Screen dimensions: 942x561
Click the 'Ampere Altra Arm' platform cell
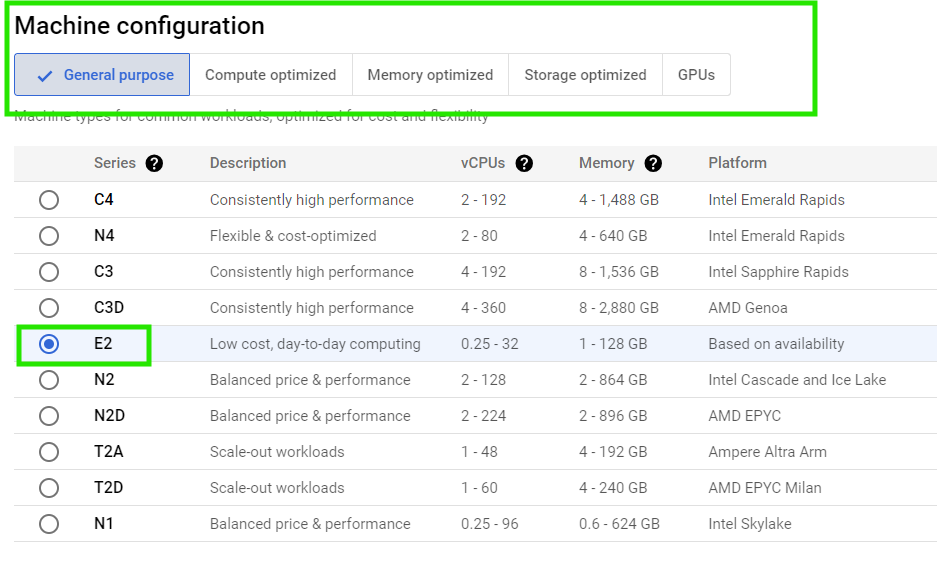pyautogui.click(x=768, y=452)
